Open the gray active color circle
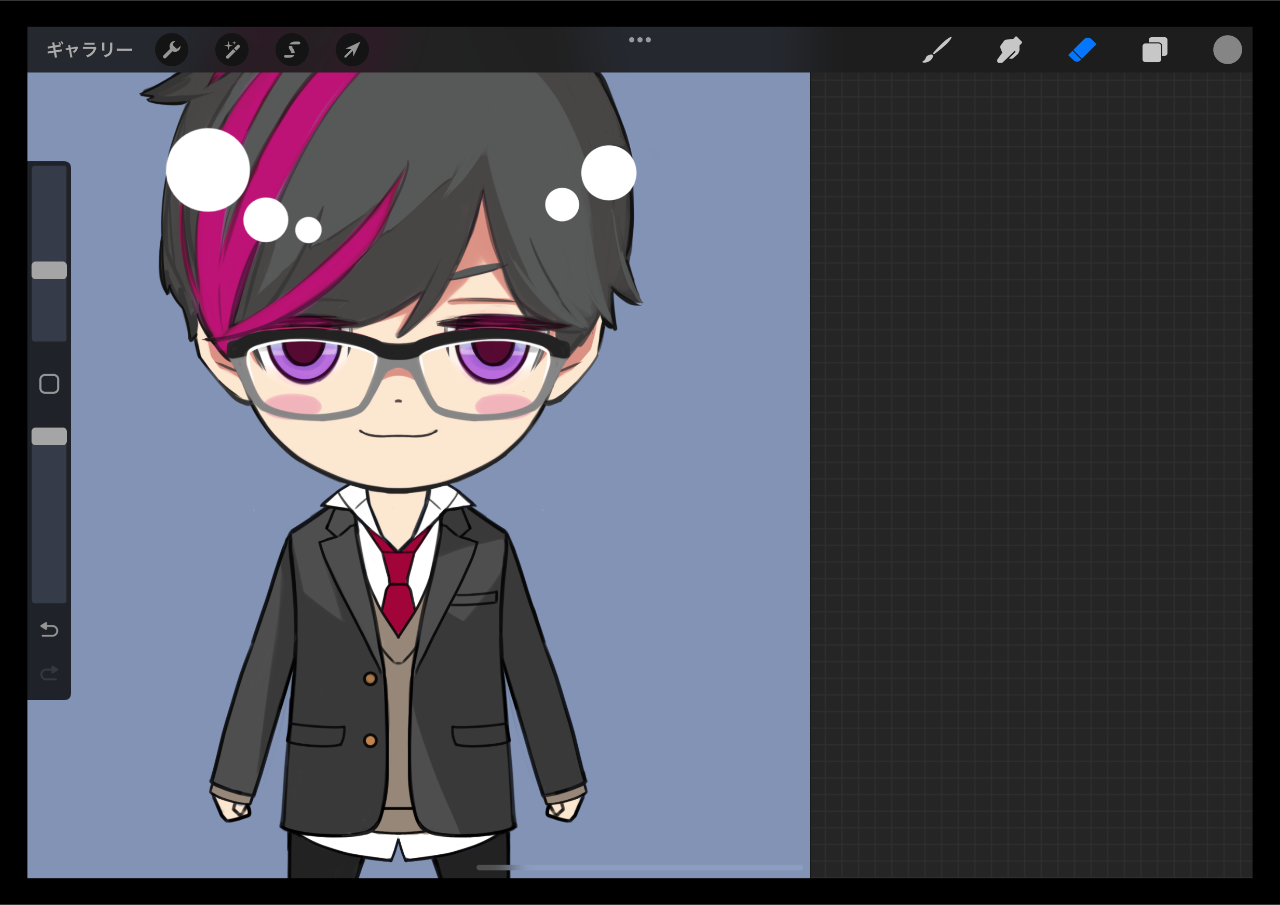1280x905 pixels. (x=1227, y=50)
